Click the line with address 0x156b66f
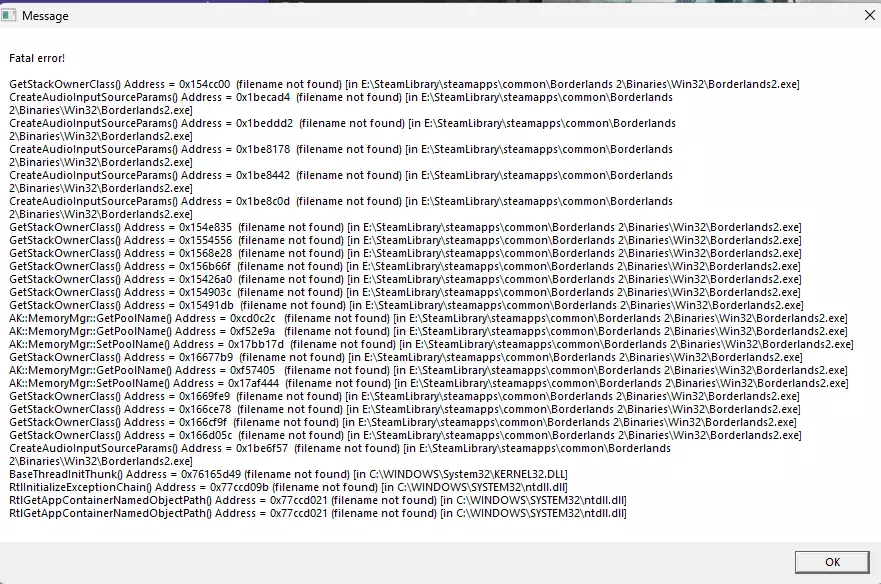Screen dimensions: 881x584 point(405,266)
